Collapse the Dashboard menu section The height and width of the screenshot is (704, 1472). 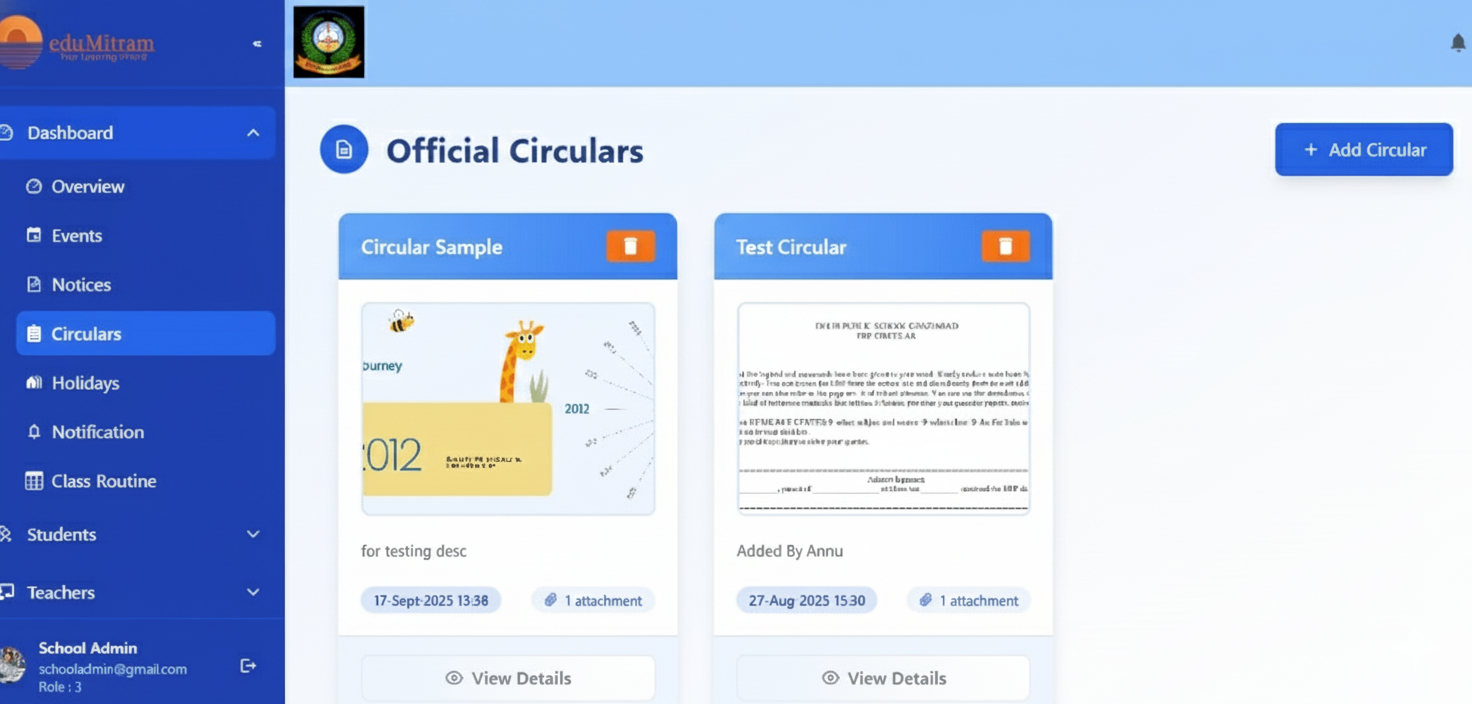point(253,133)
